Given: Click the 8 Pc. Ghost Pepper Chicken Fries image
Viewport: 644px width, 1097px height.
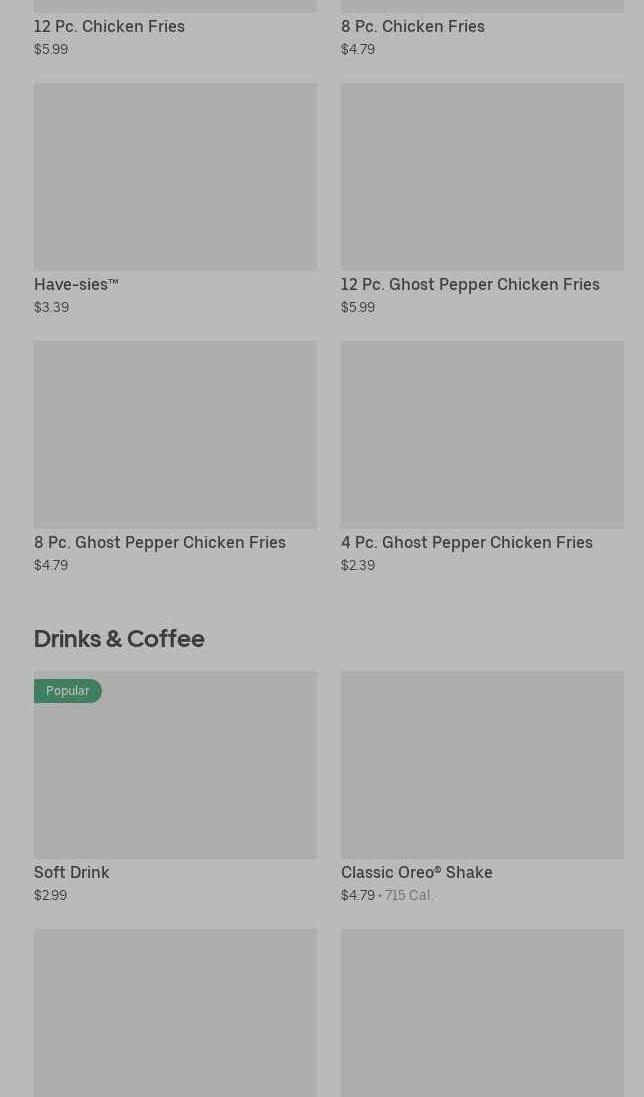Looking at the screenshot, I should (x=175, y=435).
